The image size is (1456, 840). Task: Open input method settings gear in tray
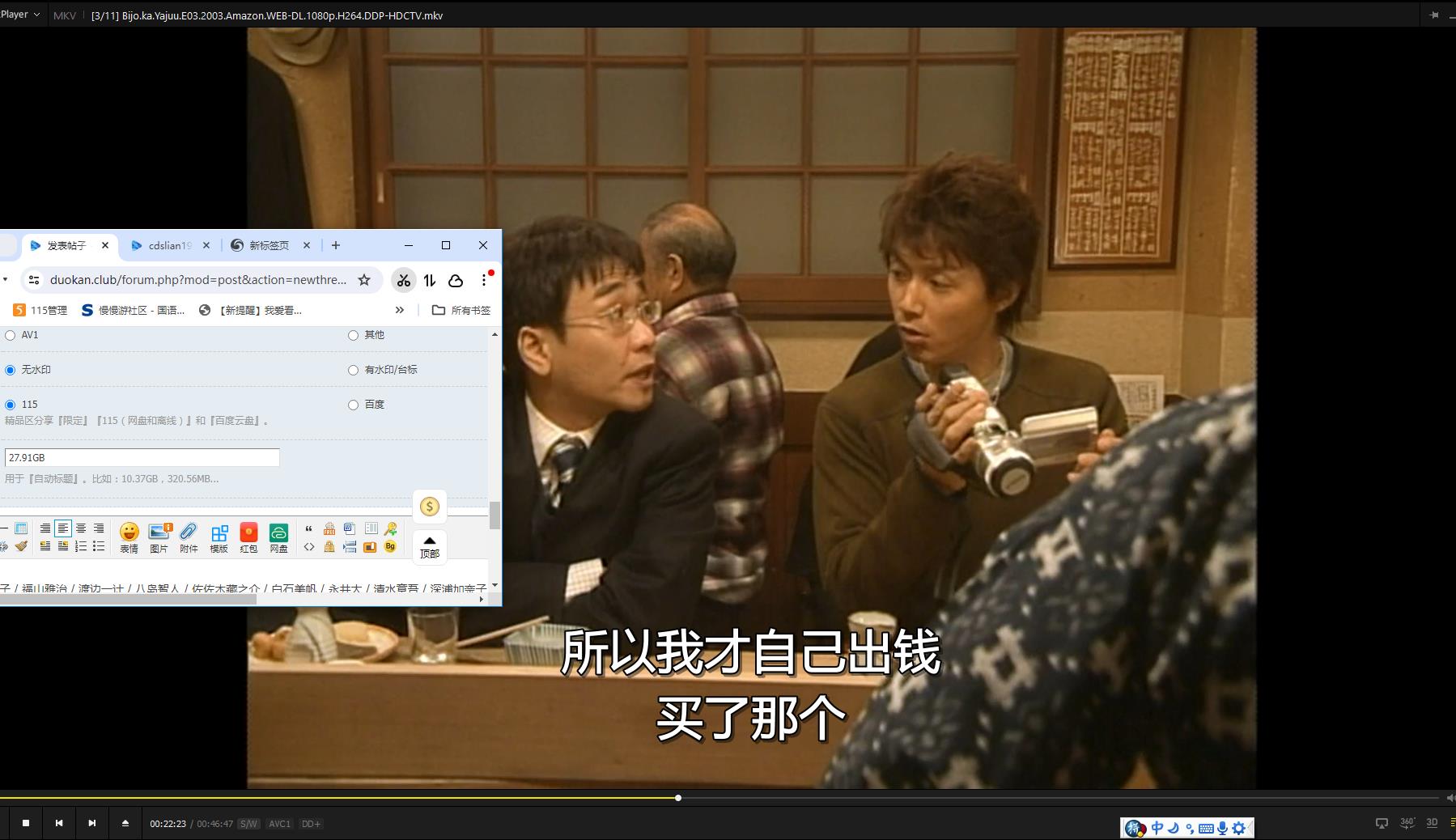1238,828
